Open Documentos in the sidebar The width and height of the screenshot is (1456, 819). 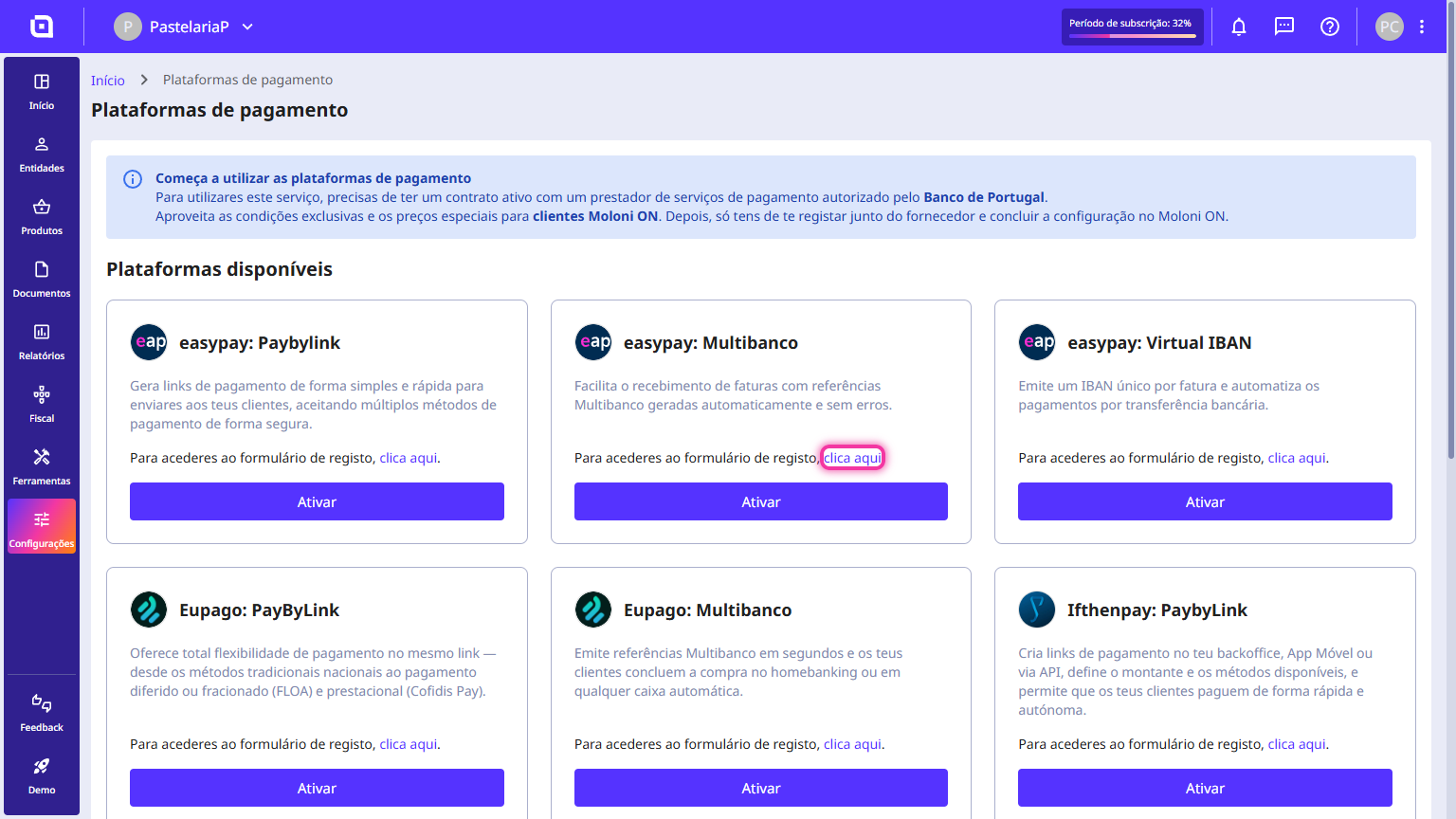42,280
